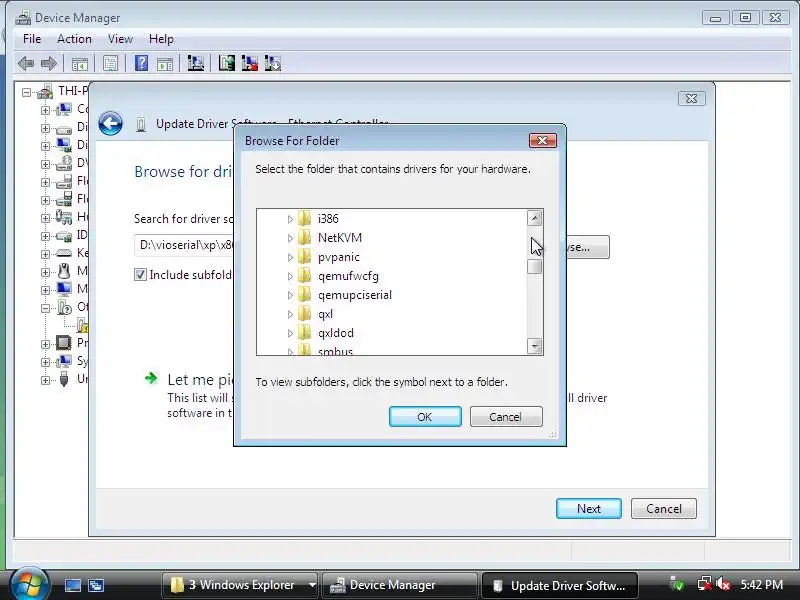Close the Browse For Folder dialog
Screen dimensions: 800x600
click(x=542, y=141)
